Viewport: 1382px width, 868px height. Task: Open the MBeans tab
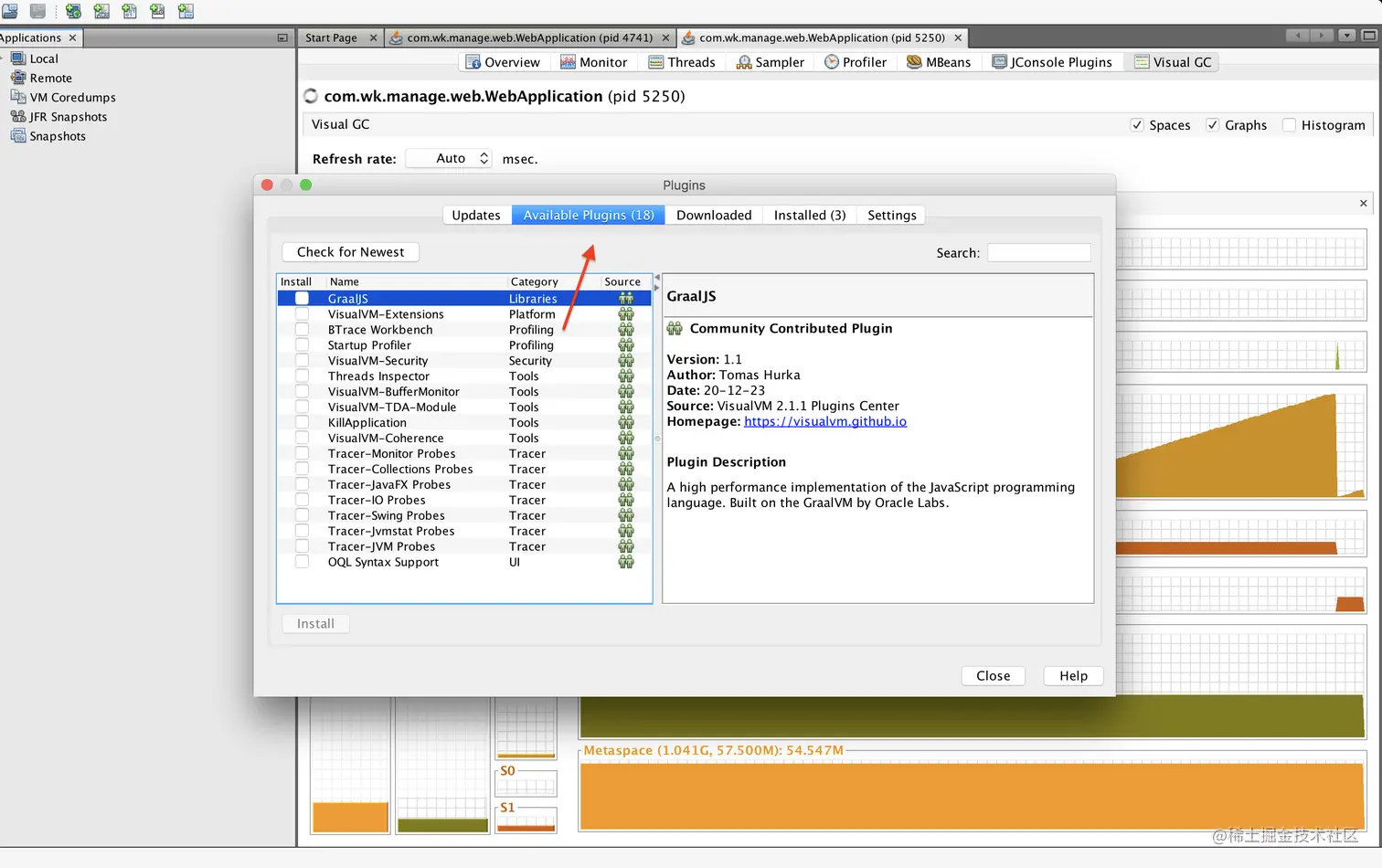point(939,62)
